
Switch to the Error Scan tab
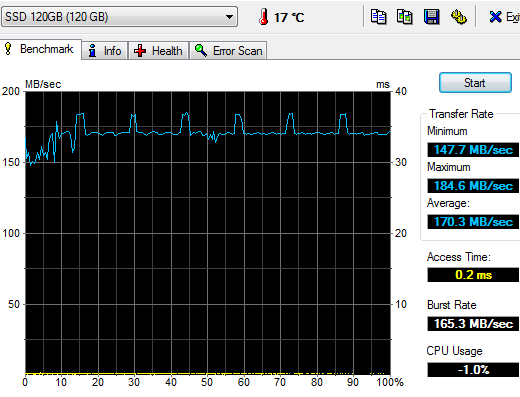[x=228, y=51]
